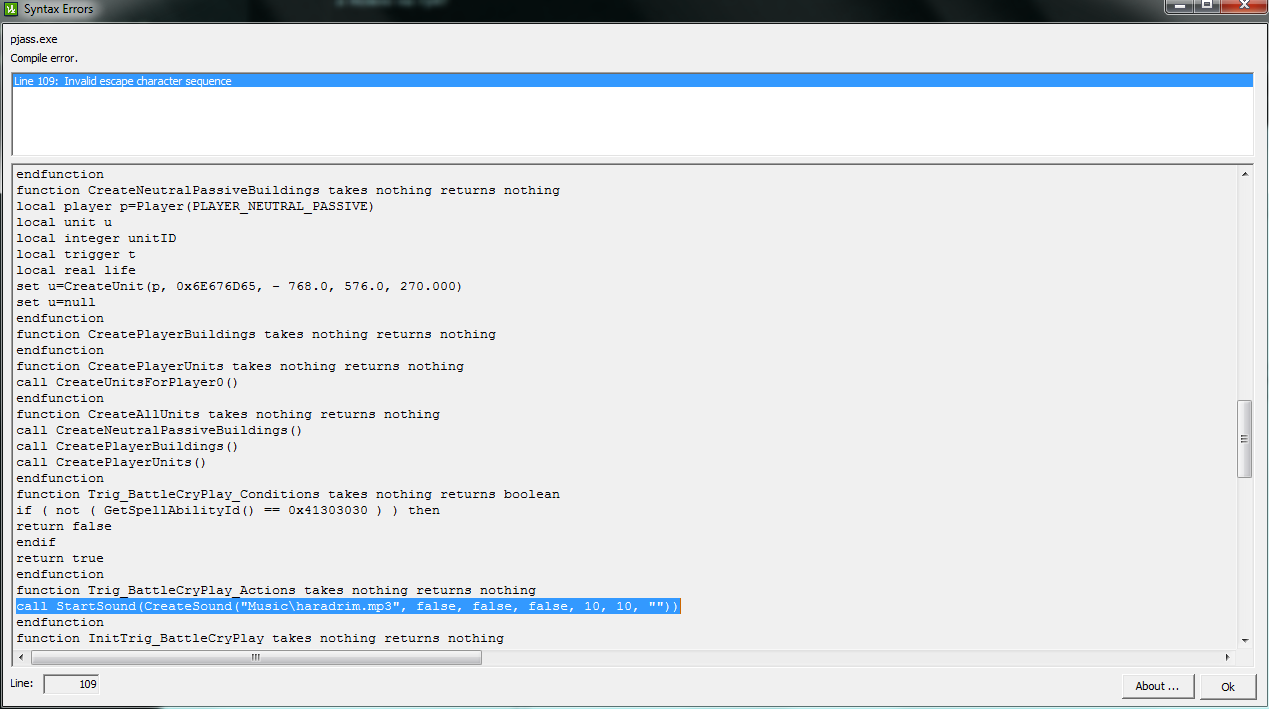This screenshot has width=1269, height=709.
Task: Open the About ... dialog
Action: pos(1157,686)
